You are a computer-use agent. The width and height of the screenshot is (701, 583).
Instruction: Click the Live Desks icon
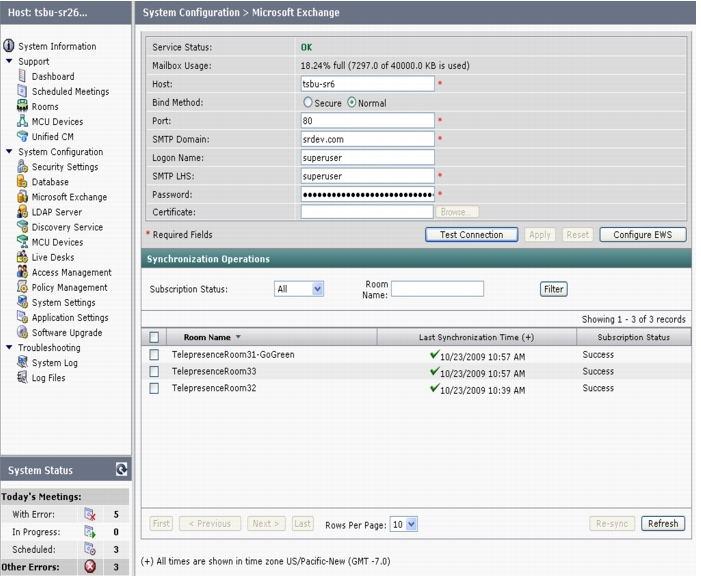pos(22,257)
